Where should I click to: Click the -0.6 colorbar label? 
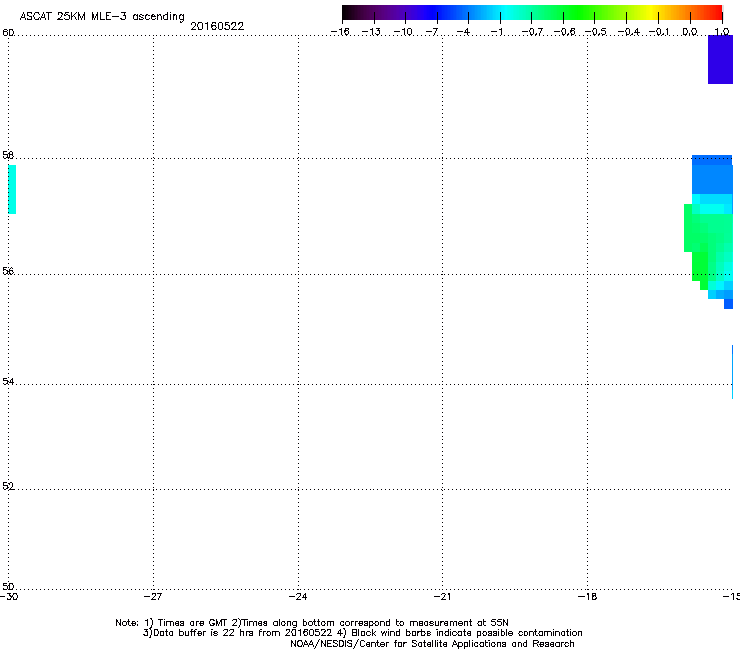click(564, 32)
